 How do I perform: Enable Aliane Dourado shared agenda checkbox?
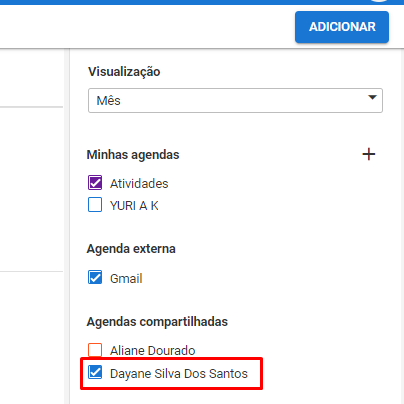pos(95,350)
